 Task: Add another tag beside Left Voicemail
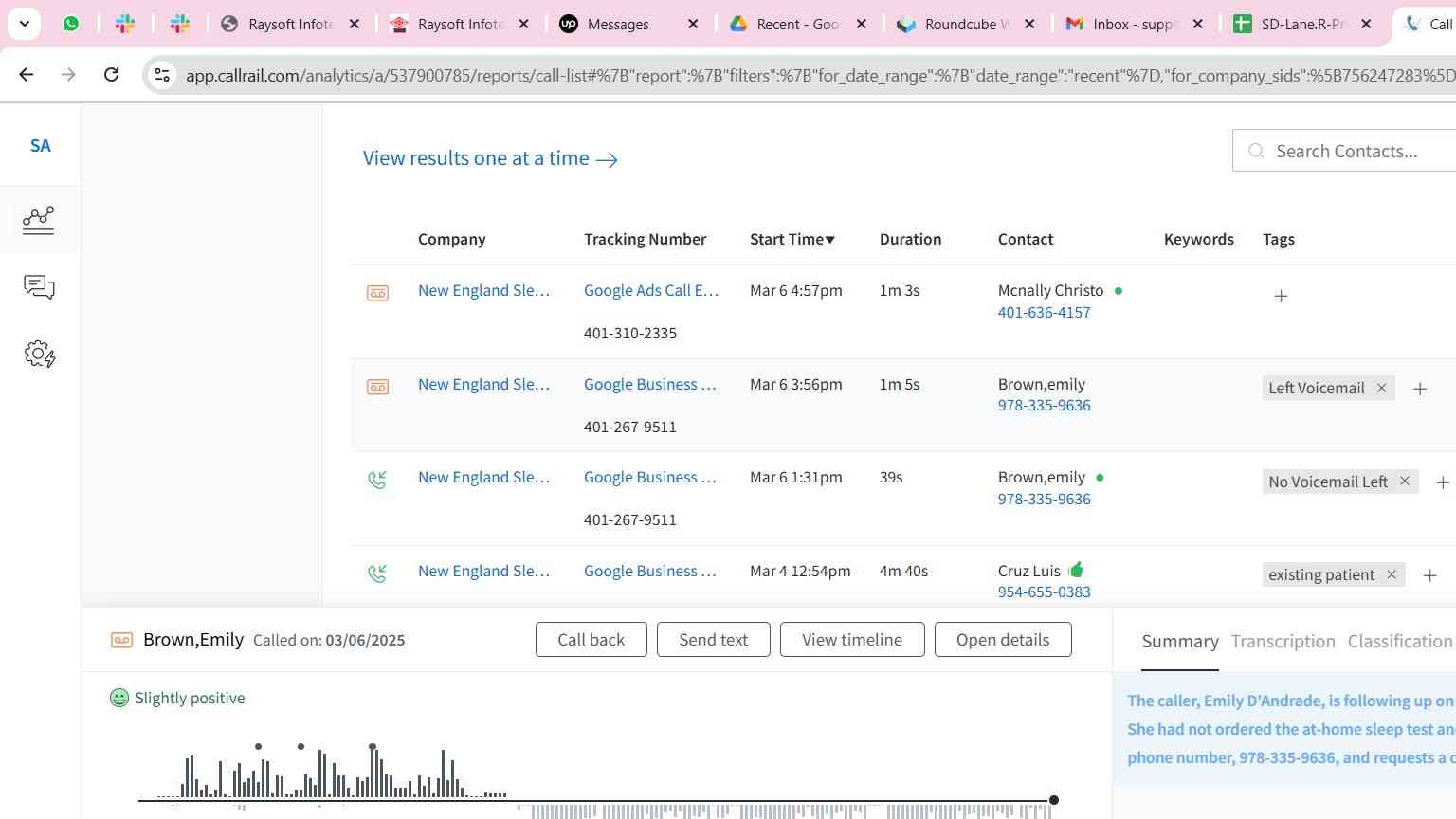(1420, 389)
